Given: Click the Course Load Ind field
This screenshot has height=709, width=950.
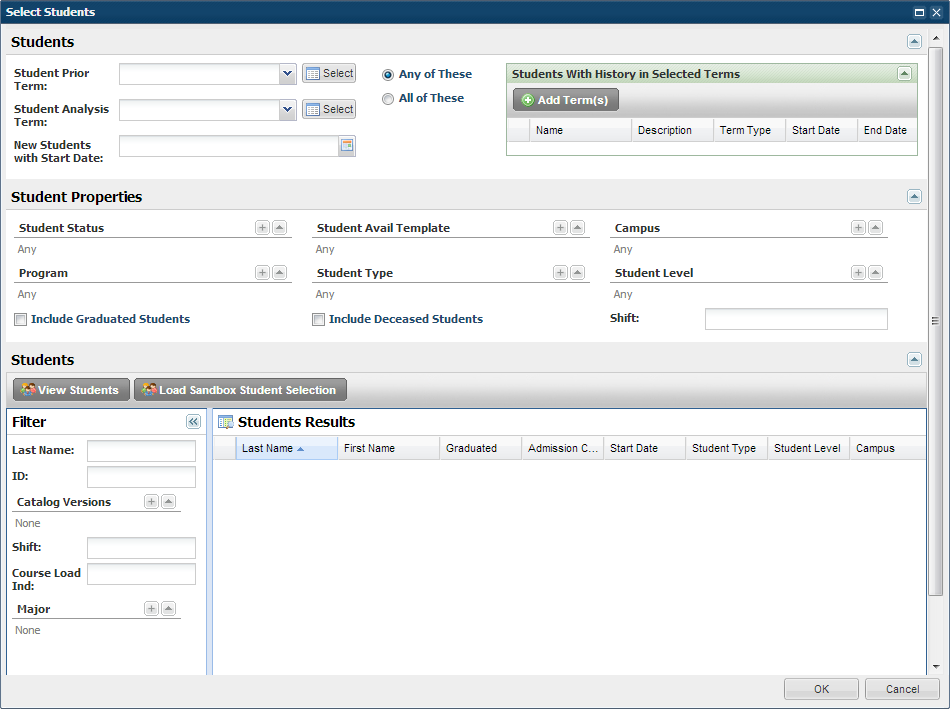Looking at the screenshot, I should click(141, 574).
